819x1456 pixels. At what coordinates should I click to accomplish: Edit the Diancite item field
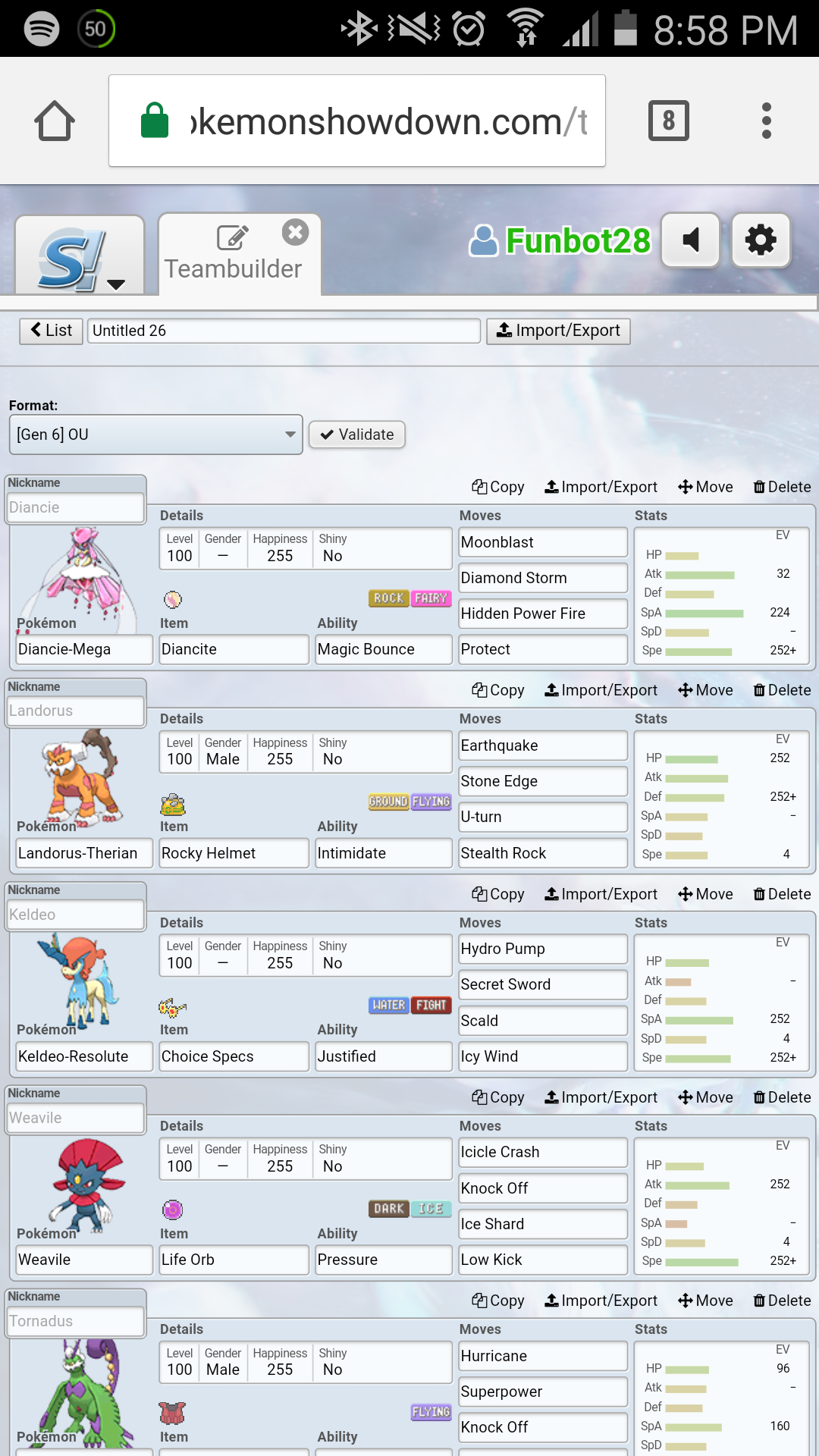point(234,649)
